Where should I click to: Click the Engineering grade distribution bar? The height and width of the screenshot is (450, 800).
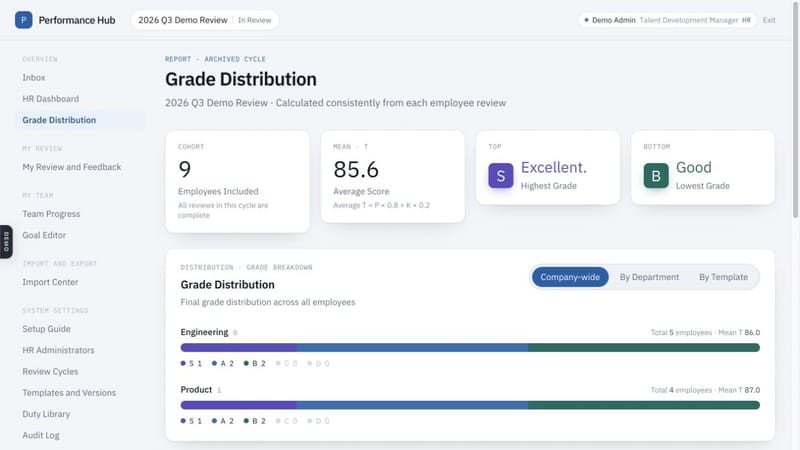point(470,347)
